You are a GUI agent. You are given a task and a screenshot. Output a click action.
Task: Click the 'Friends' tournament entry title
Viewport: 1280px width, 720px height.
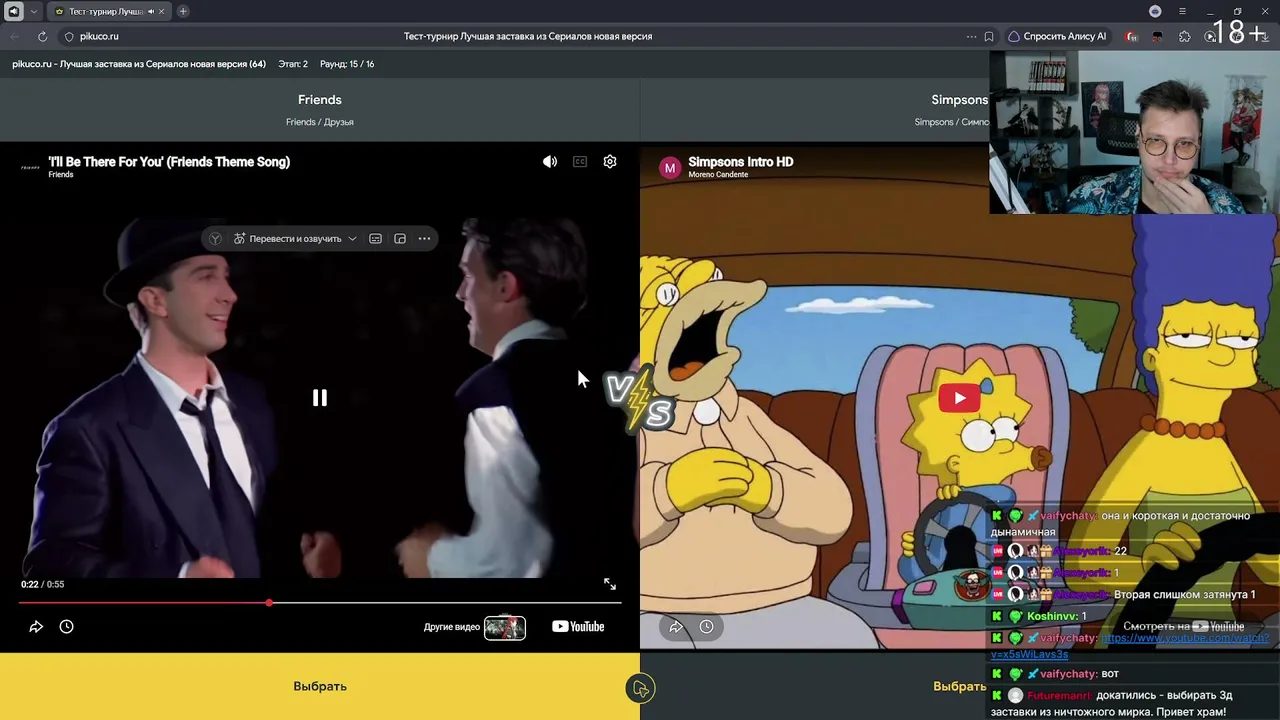[320, 100]
